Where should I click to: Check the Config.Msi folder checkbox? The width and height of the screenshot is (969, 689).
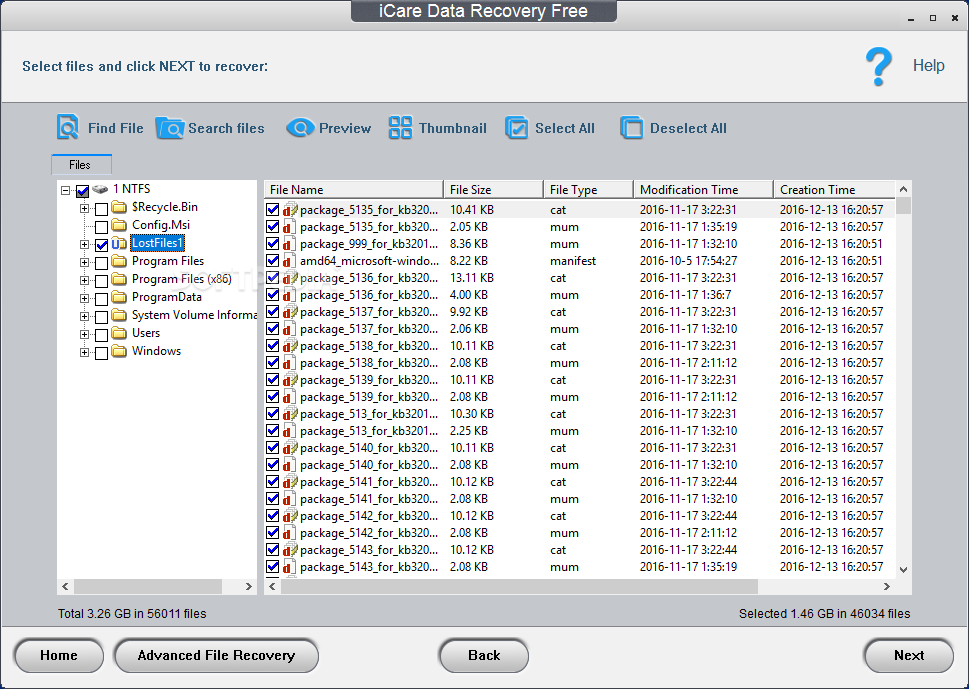(101, 227)
